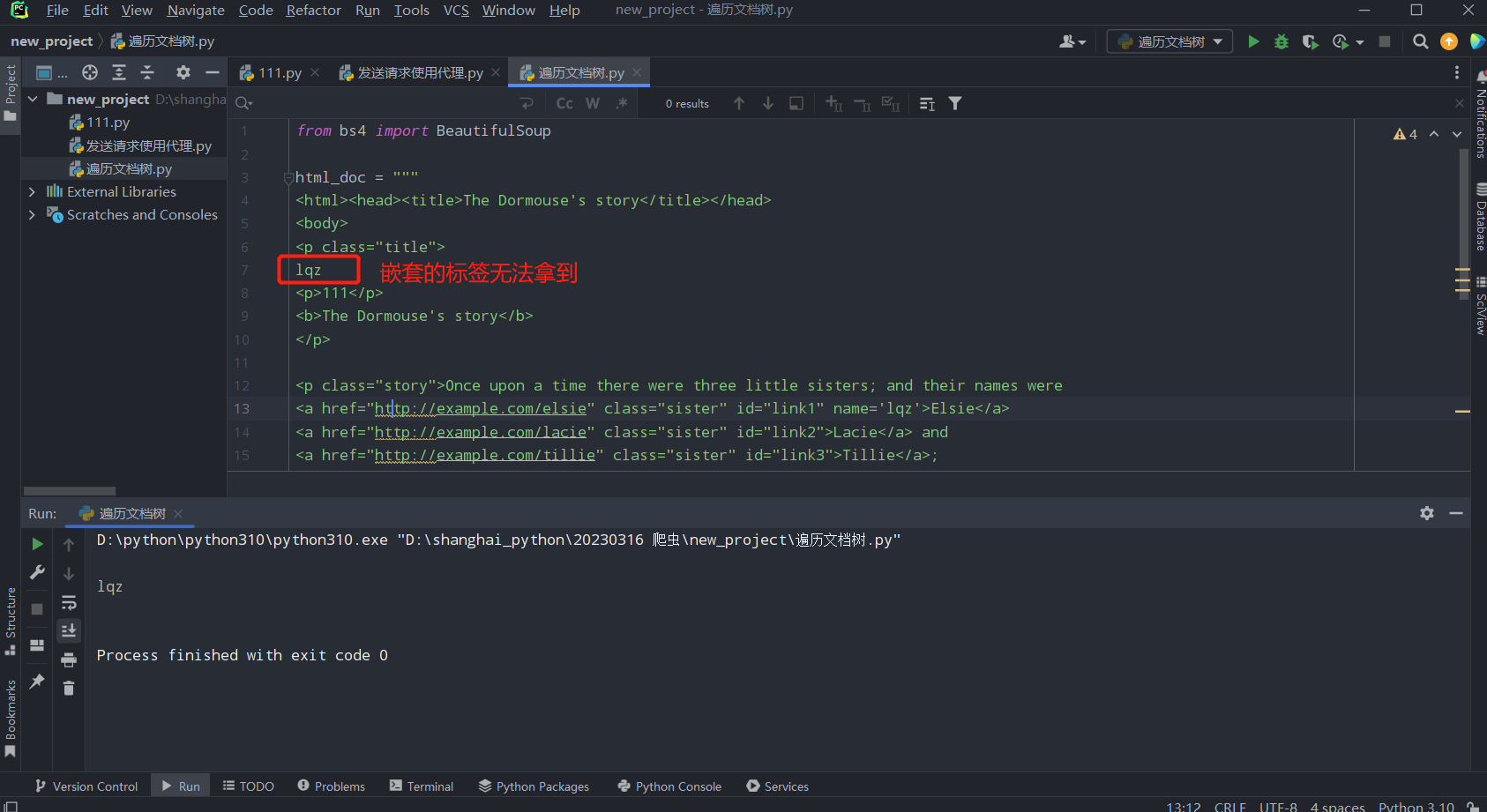The image size is (1487, 812).
Task: Open the Python Packages tool window
Action: tap(534, 786)
